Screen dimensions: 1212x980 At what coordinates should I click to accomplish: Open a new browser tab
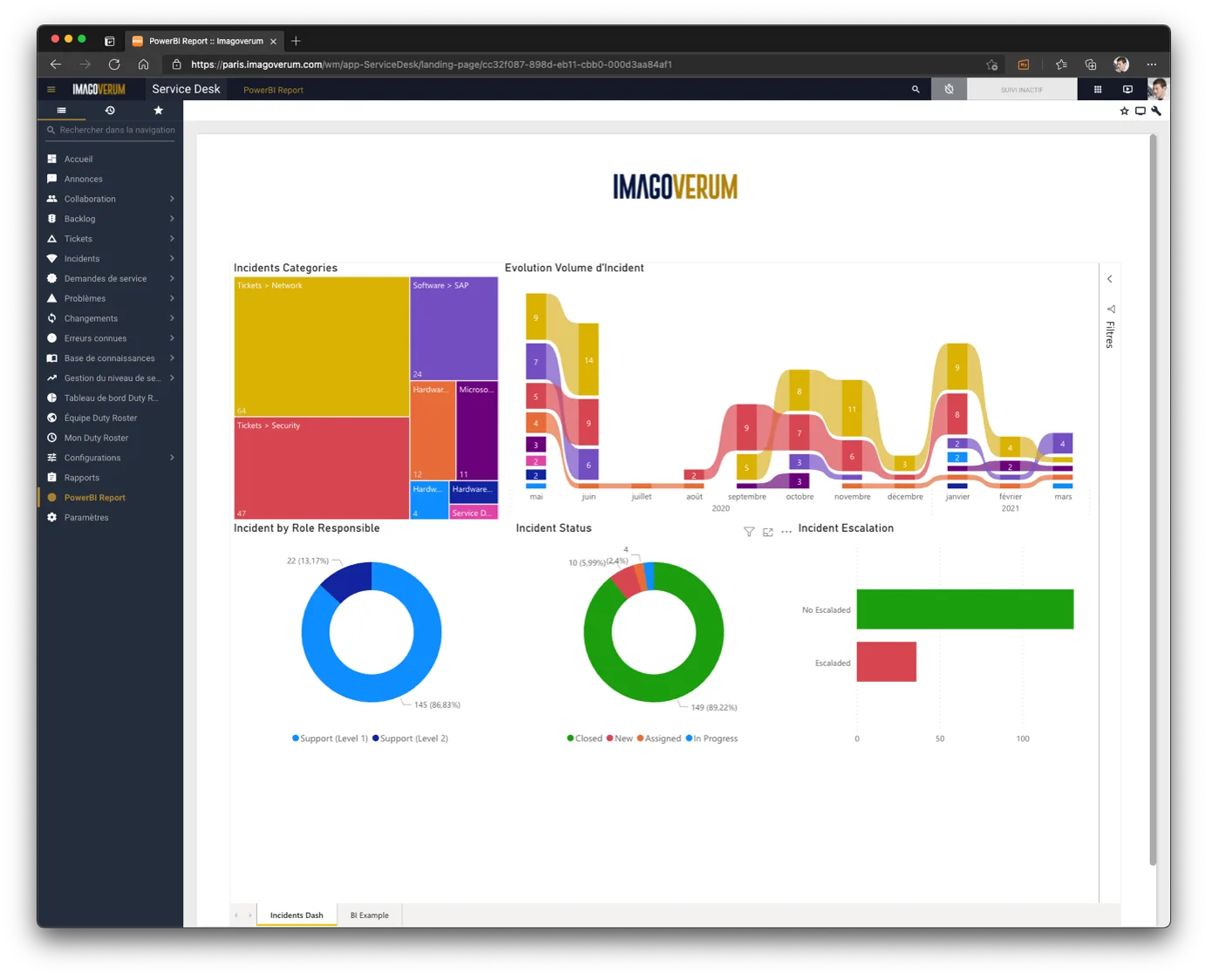[296, 41]
